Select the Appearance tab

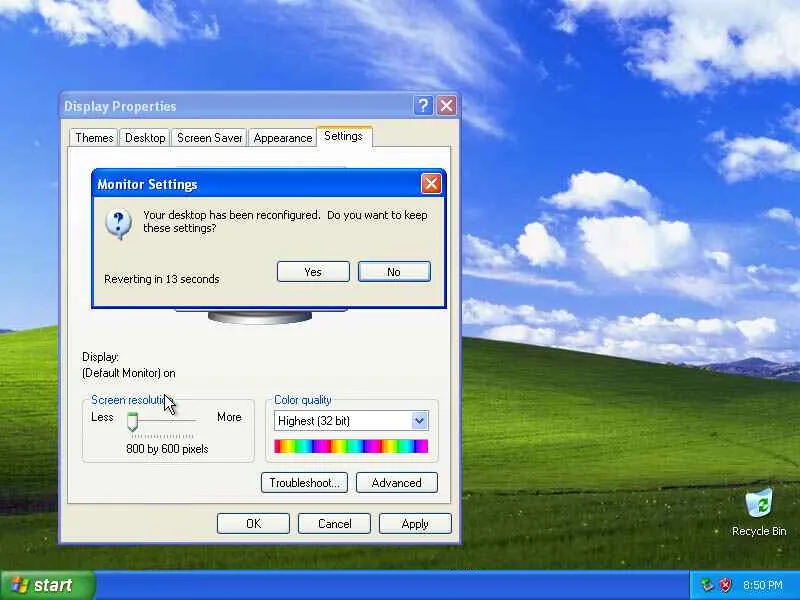[283, 138]
